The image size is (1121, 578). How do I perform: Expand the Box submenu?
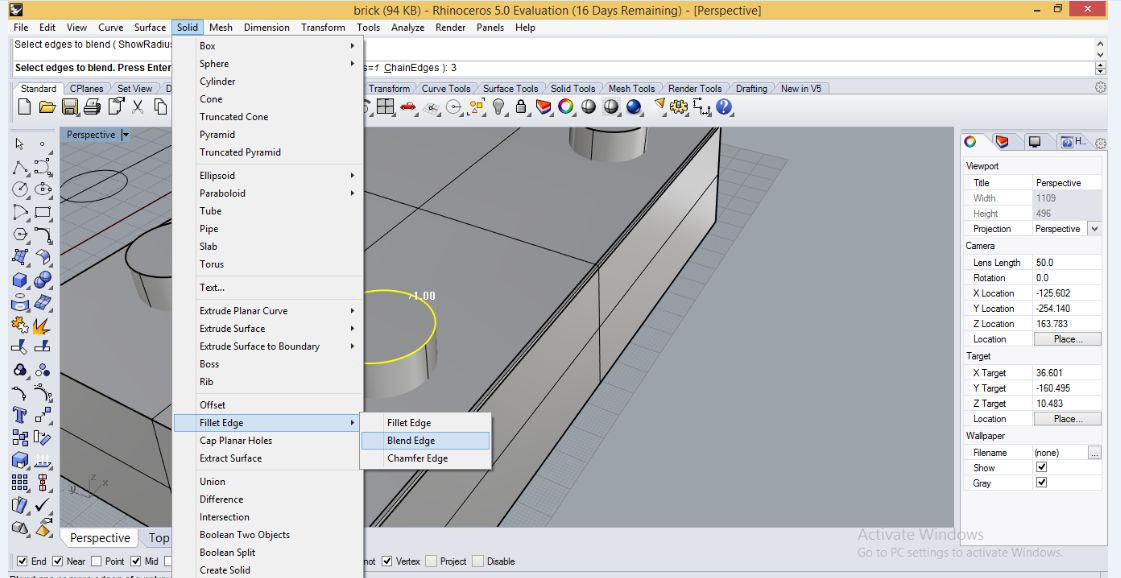(x=269, y=46)
